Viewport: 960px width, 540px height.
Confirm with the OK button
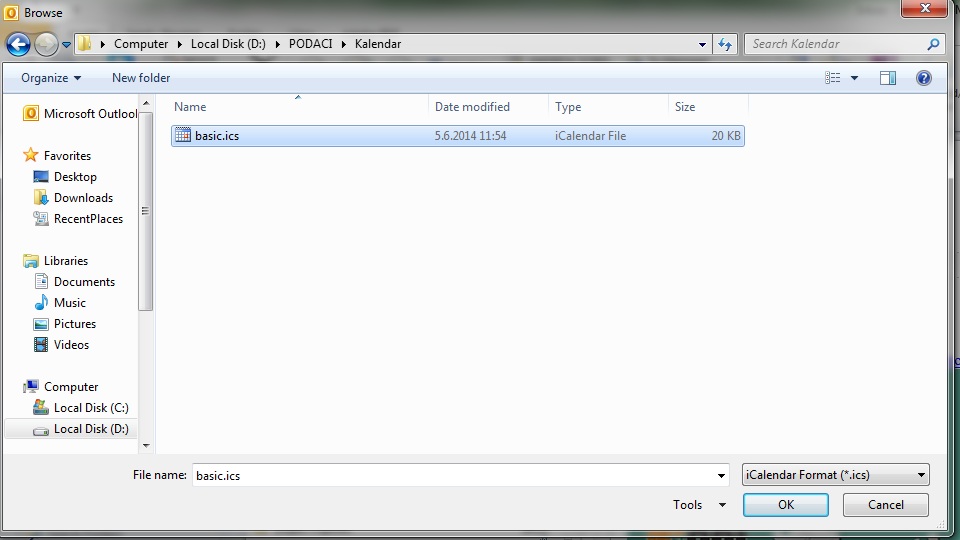786,505
